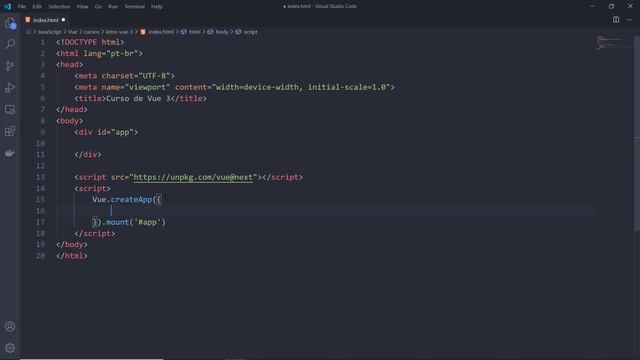This screenshot has width=640, height=360.
Task: Open the Selection menu
Action: coord(59,7)
